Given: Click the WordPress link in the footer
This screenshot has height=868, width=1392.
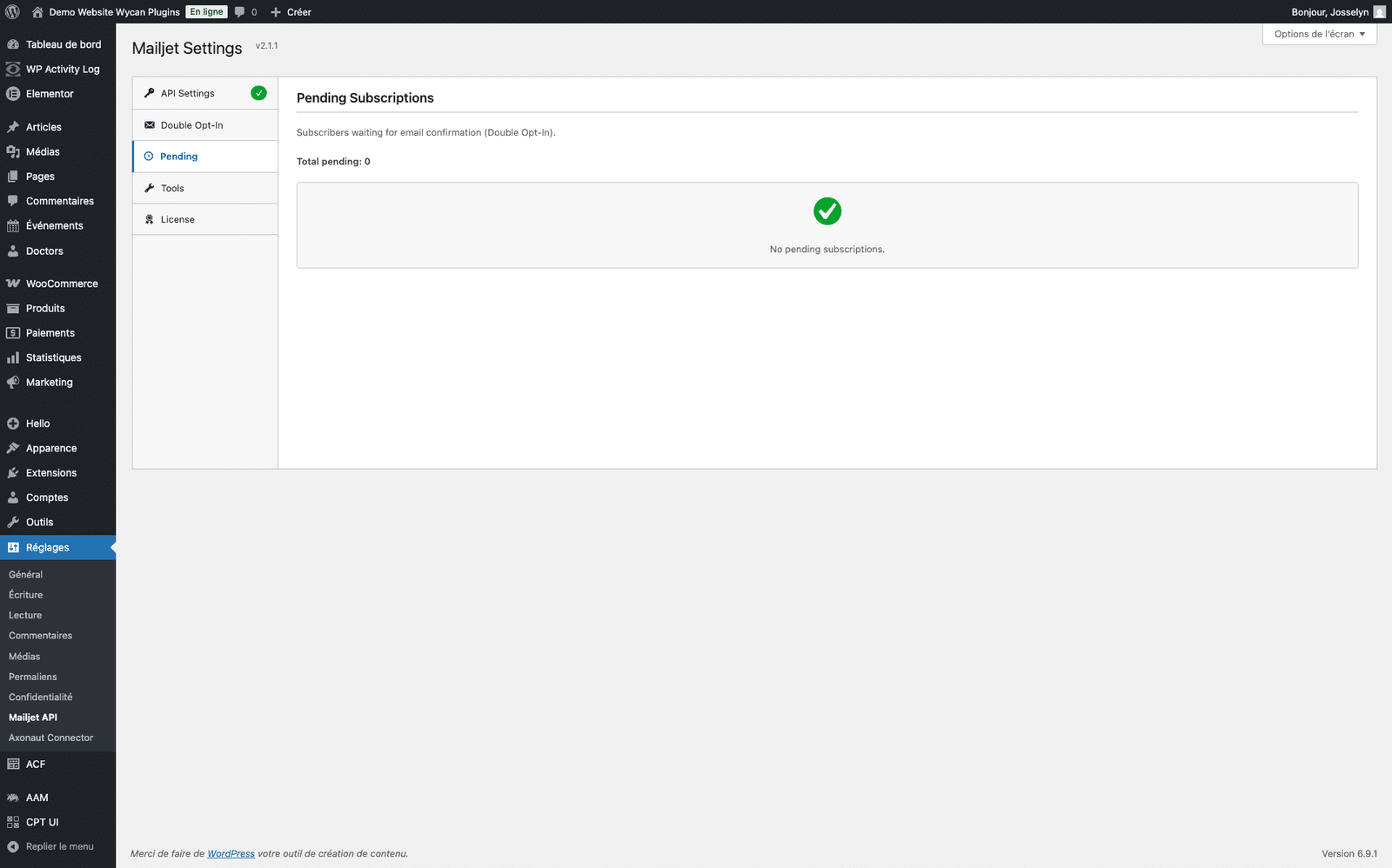Looking at the screenshot, I should coord(231,853).
